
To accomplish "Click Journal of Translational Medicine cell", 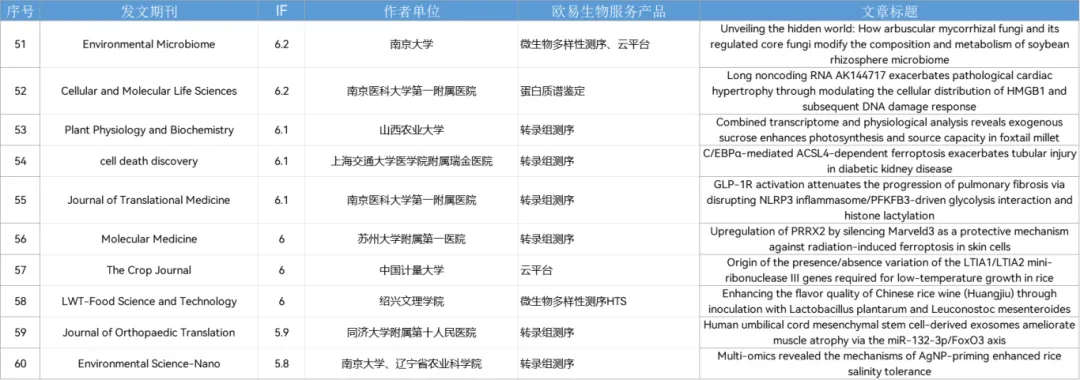I will click(149, 200).
